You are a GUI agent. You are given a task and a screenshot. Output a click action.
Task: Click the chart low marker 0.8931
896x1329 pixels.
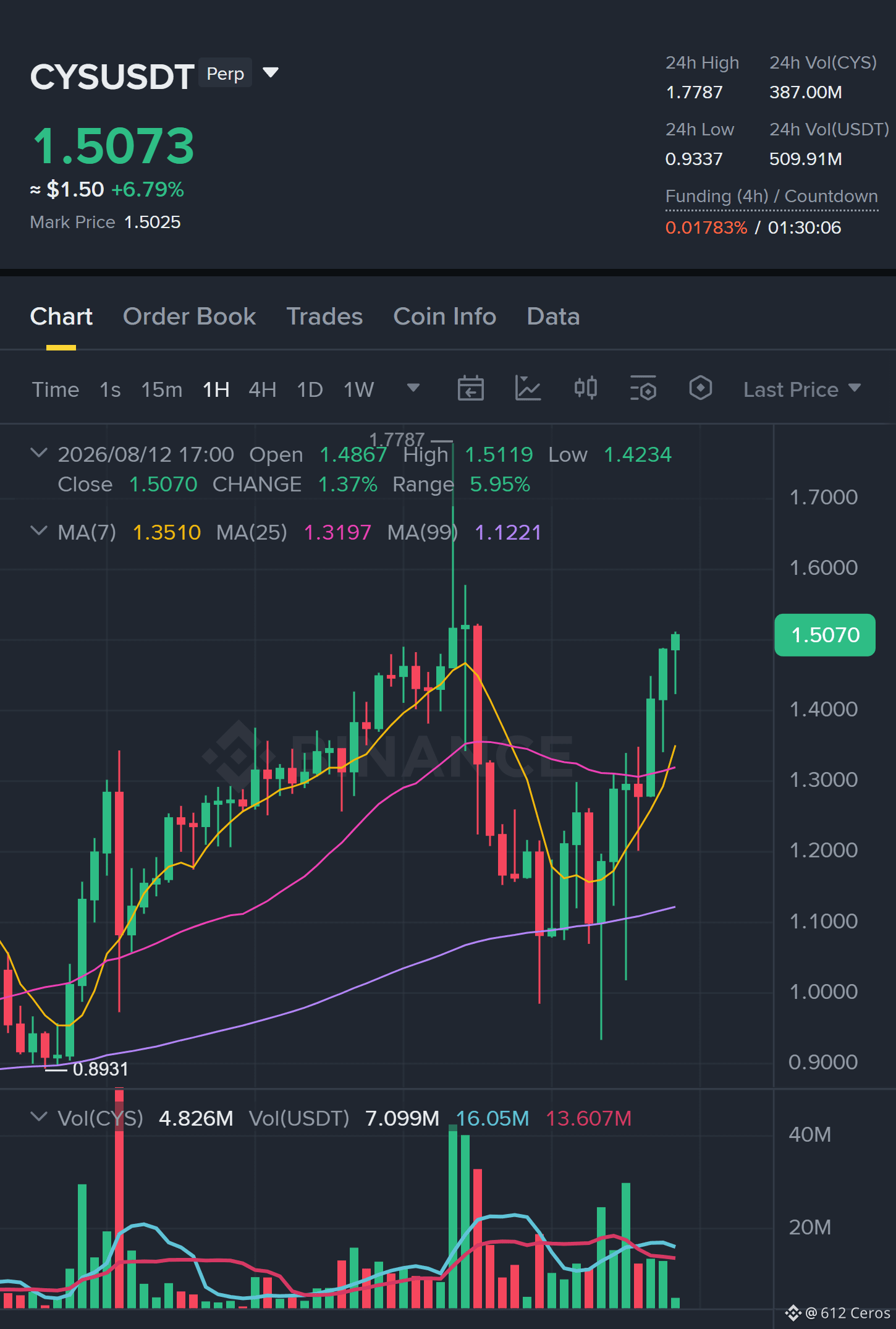coord(101,1069)
